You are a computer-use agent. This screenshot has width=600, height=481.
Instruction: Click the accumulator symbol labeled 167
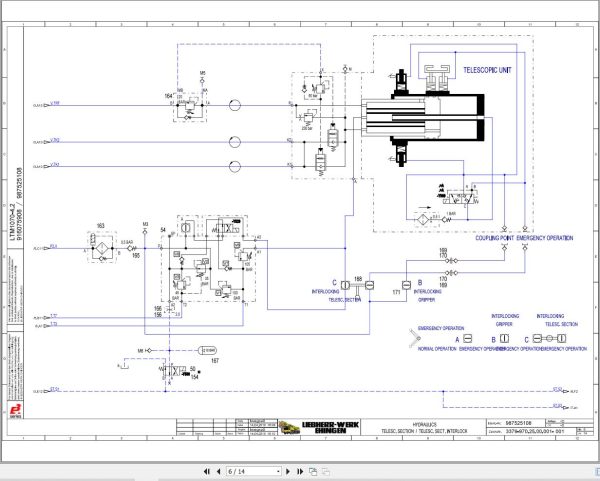coord(207,350)
